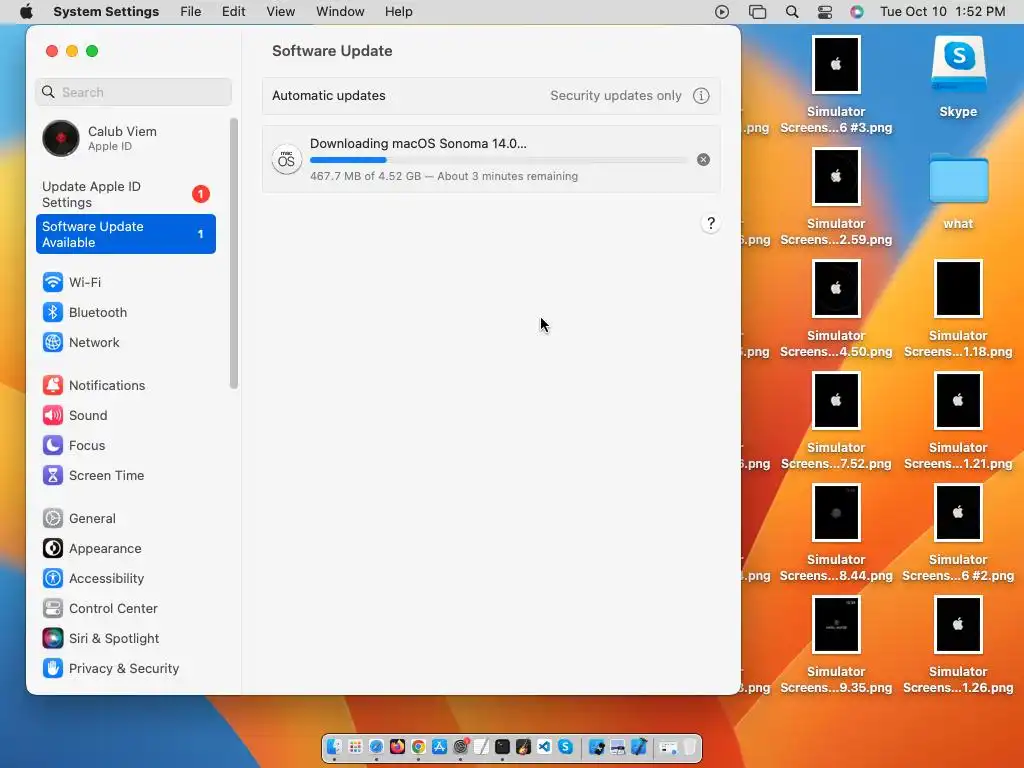This screenshot has width=1024, height=768.
Task: Click the screen mirroring menu bar icon
Action: pyautogui.click(x=757, y=12)
